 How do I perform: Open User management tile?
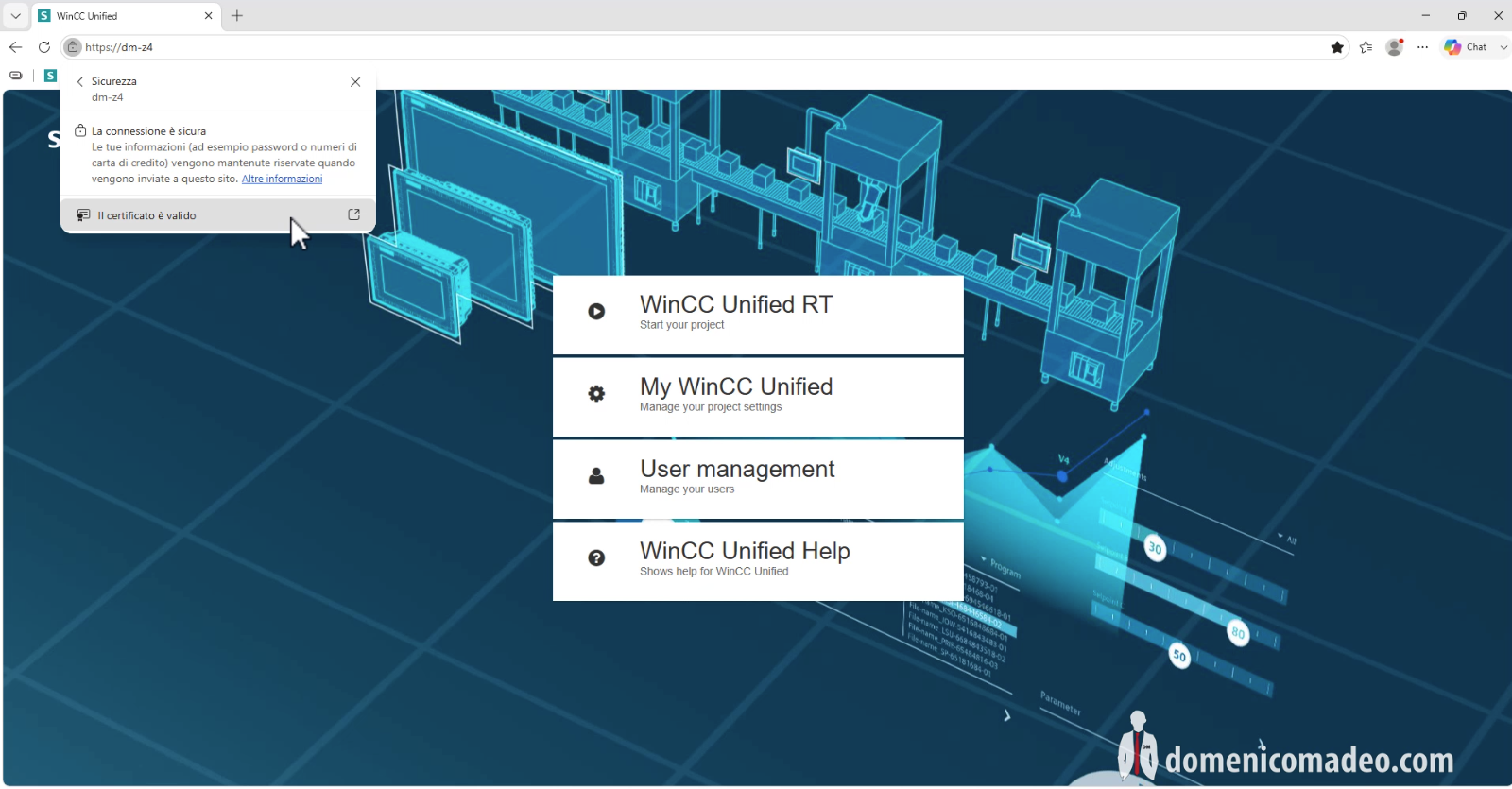pos(758,479)
